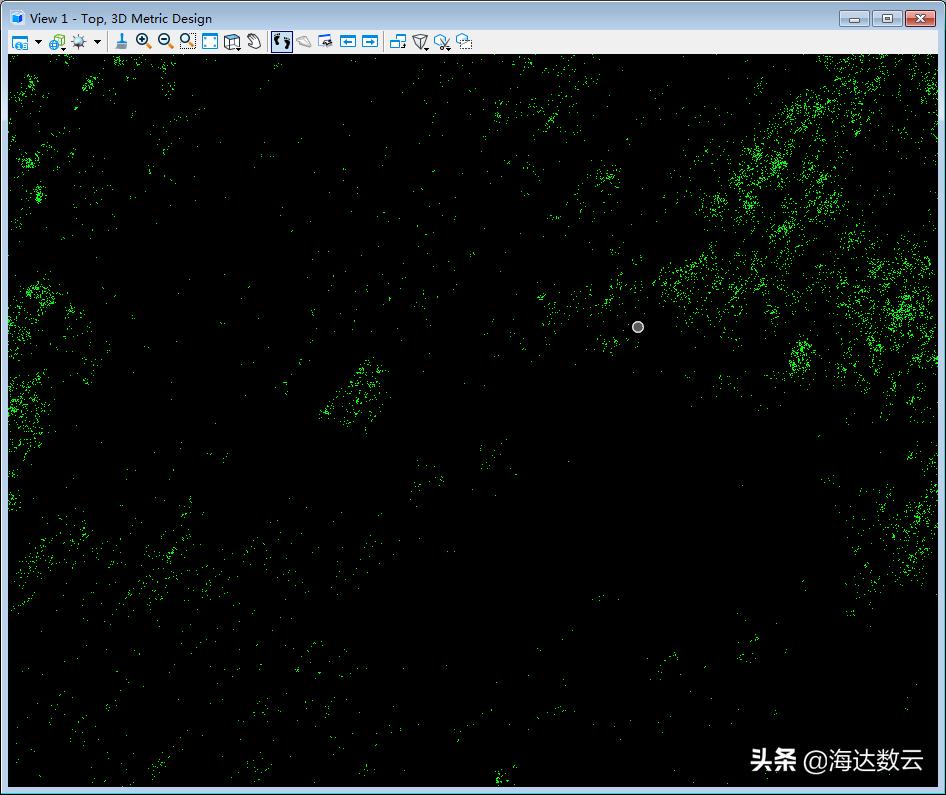Toggle the Walk footprints tool
This screenshot has height=795, width=946.
[282, 42]
